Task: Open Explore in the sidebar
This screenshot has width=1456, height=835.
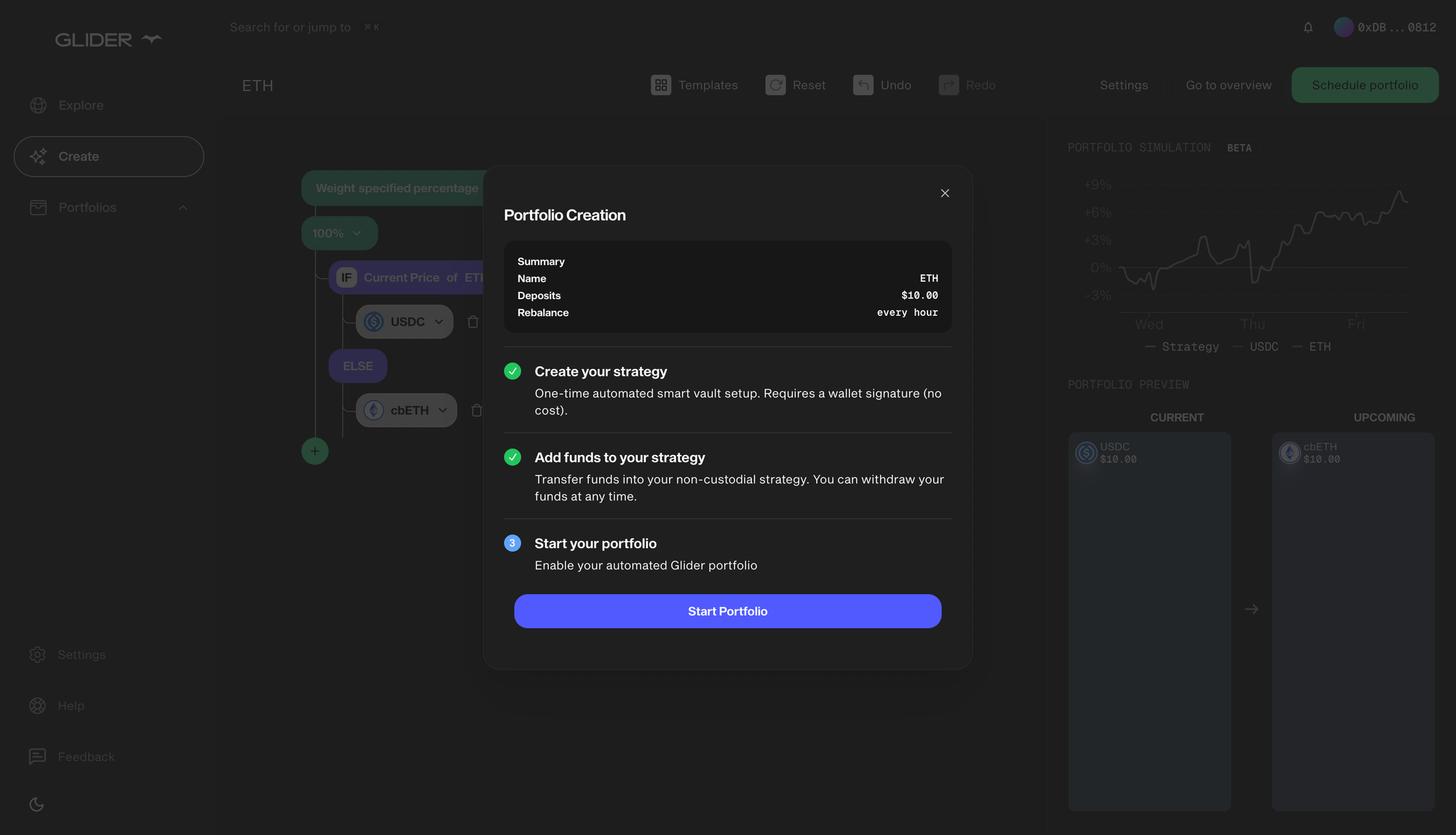Action: click(80, 106)
